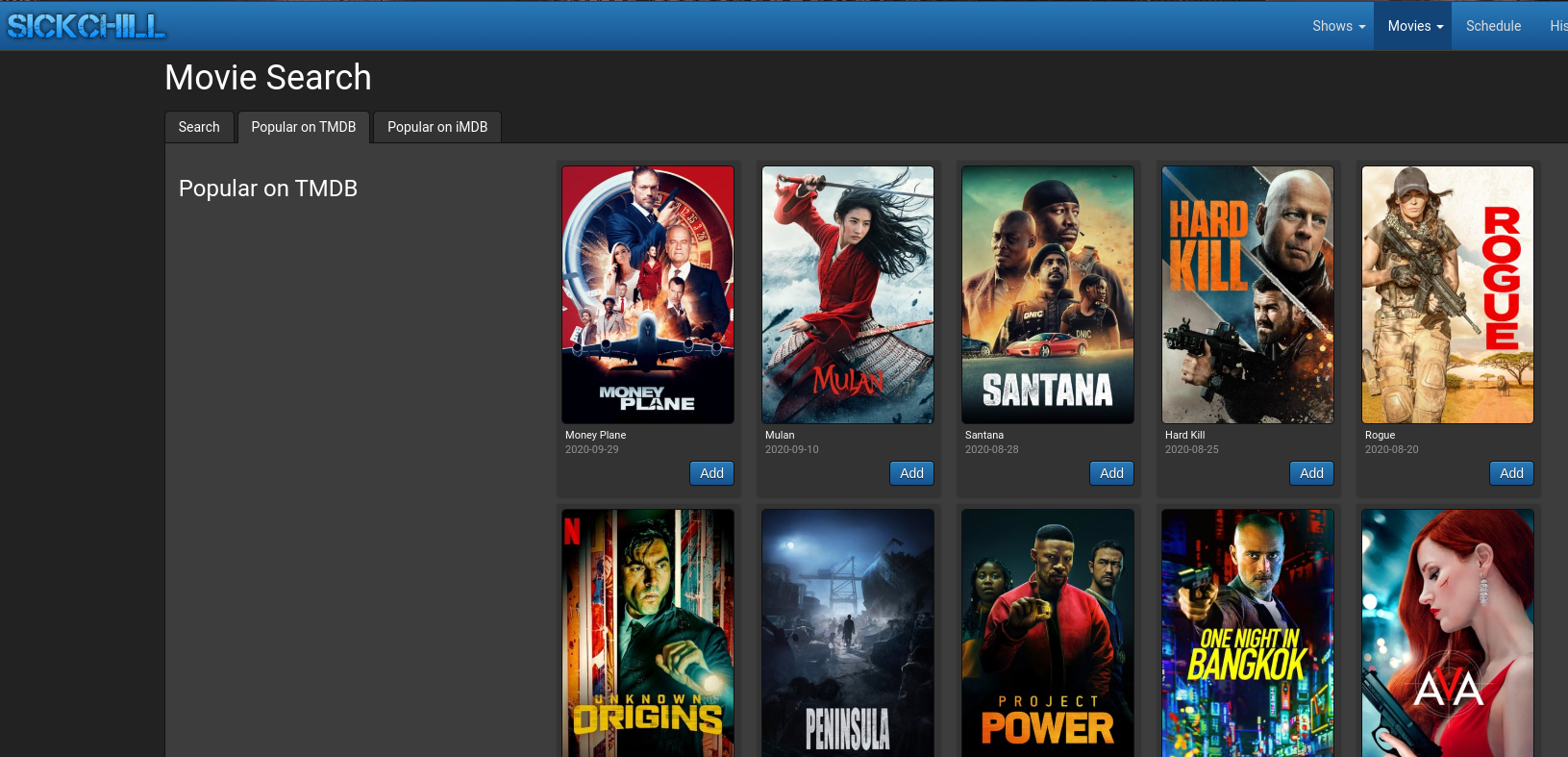Image resolution: width=1568 pixels, height=757 pixels.
Task: Click the Santana title text
Action: (x=984, y=436)
